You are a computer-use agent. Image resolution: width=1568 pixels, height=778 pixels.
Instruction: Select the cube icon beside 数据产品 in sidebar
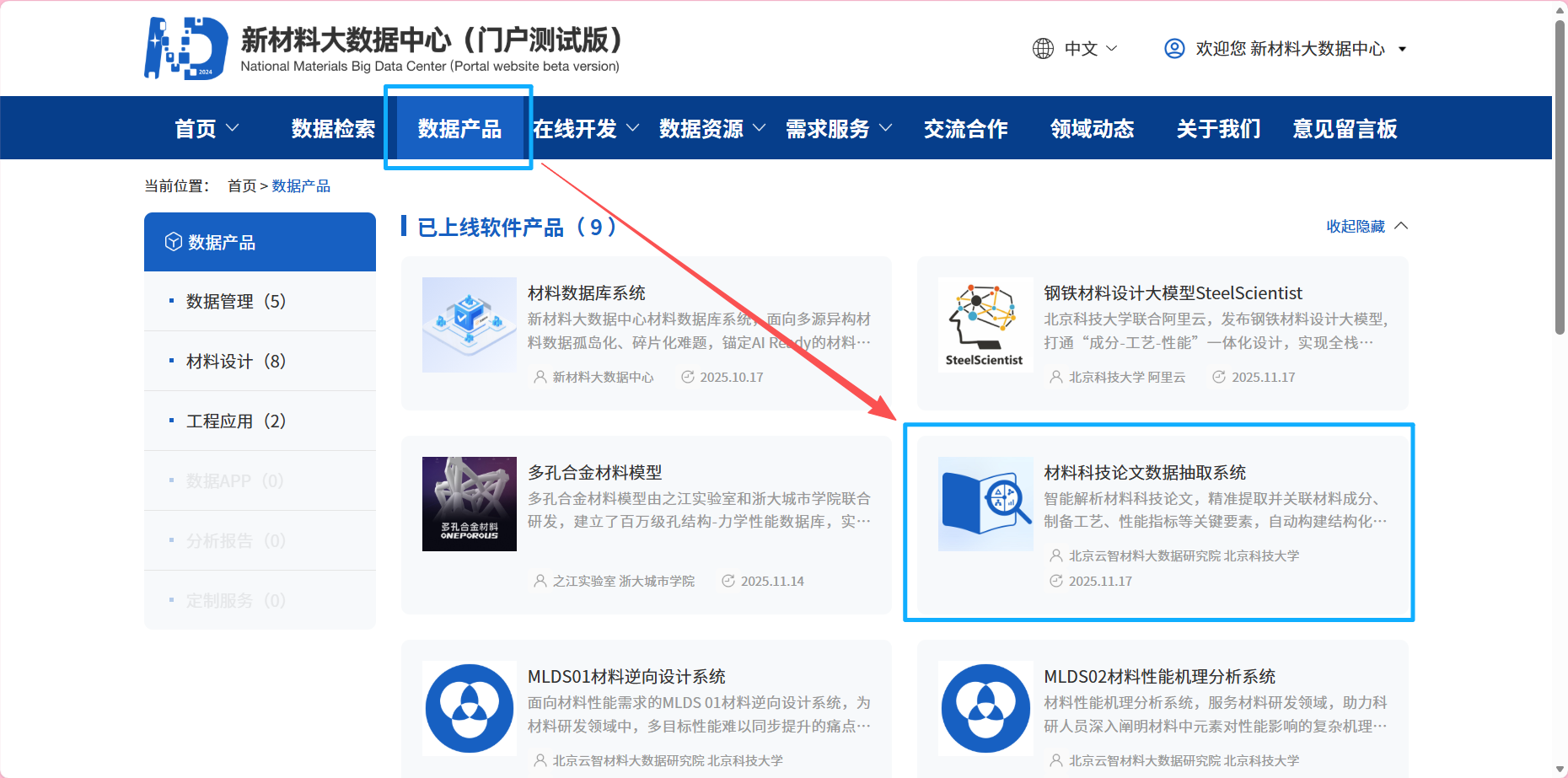[174, 242]
